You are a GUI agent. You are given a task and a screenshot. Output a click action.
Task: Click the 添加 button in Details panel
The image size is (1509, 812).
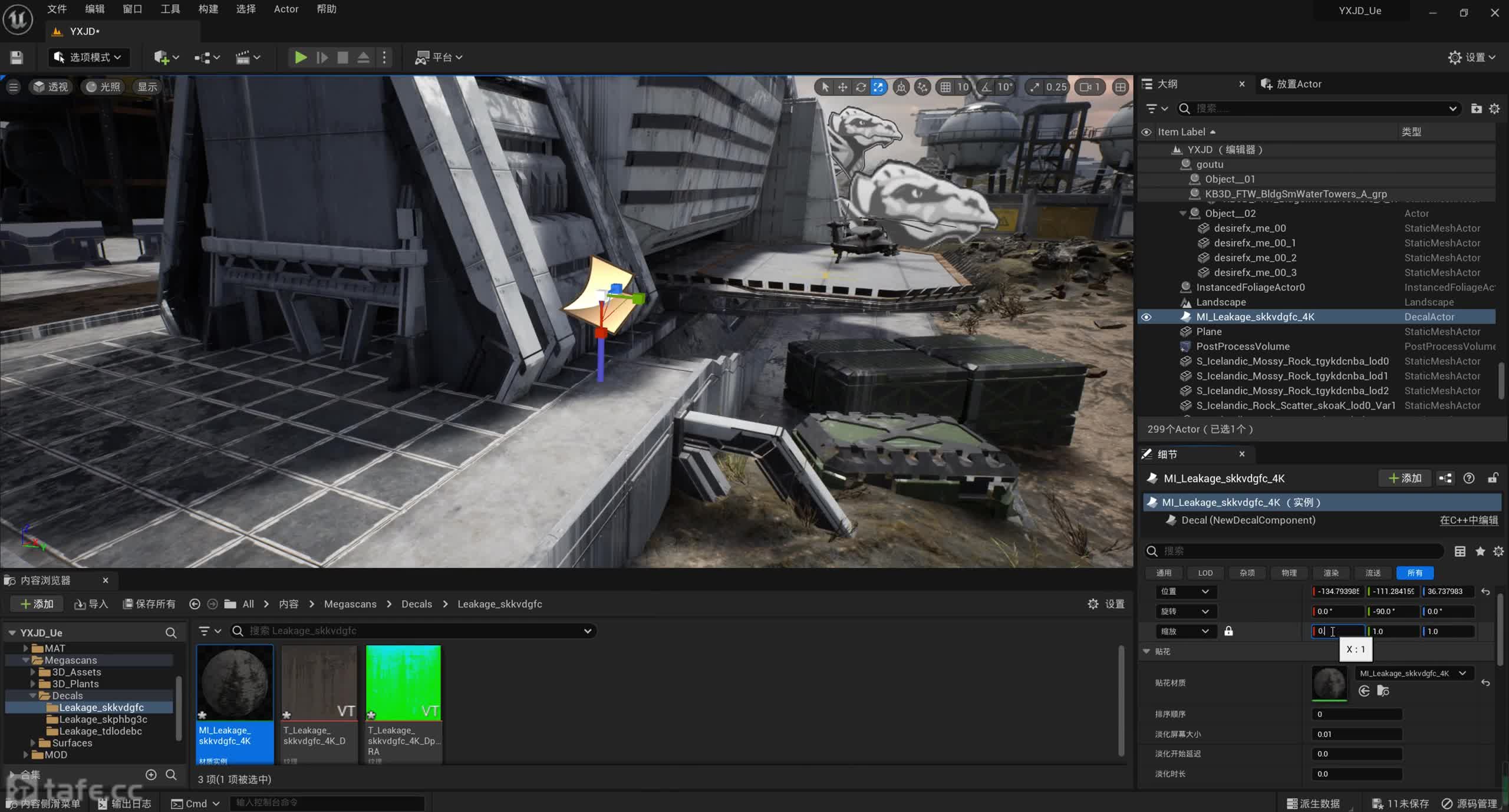coord(1405,478)
